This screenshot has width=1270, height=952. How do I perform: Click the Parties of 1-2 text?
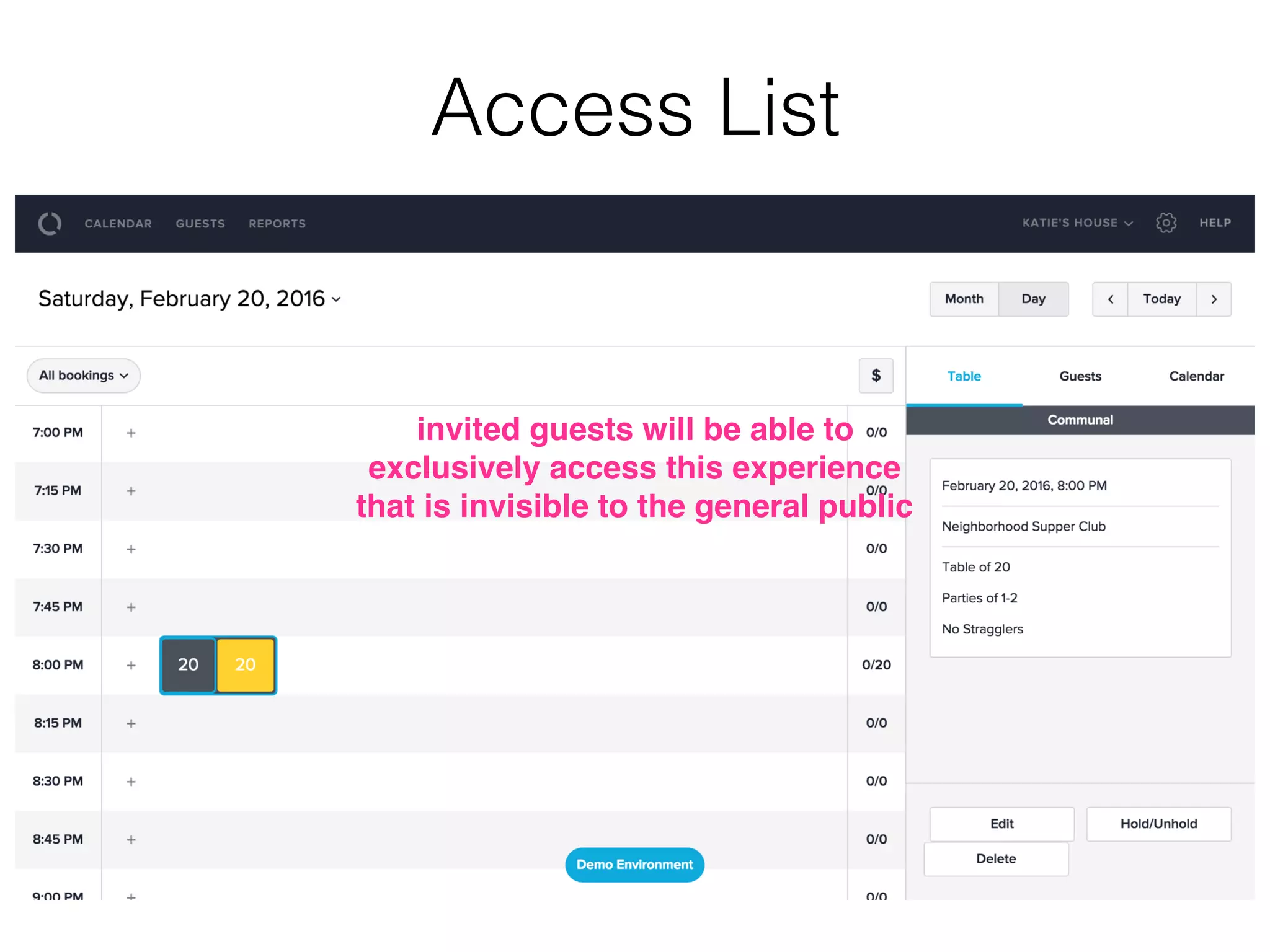[980, 598]
